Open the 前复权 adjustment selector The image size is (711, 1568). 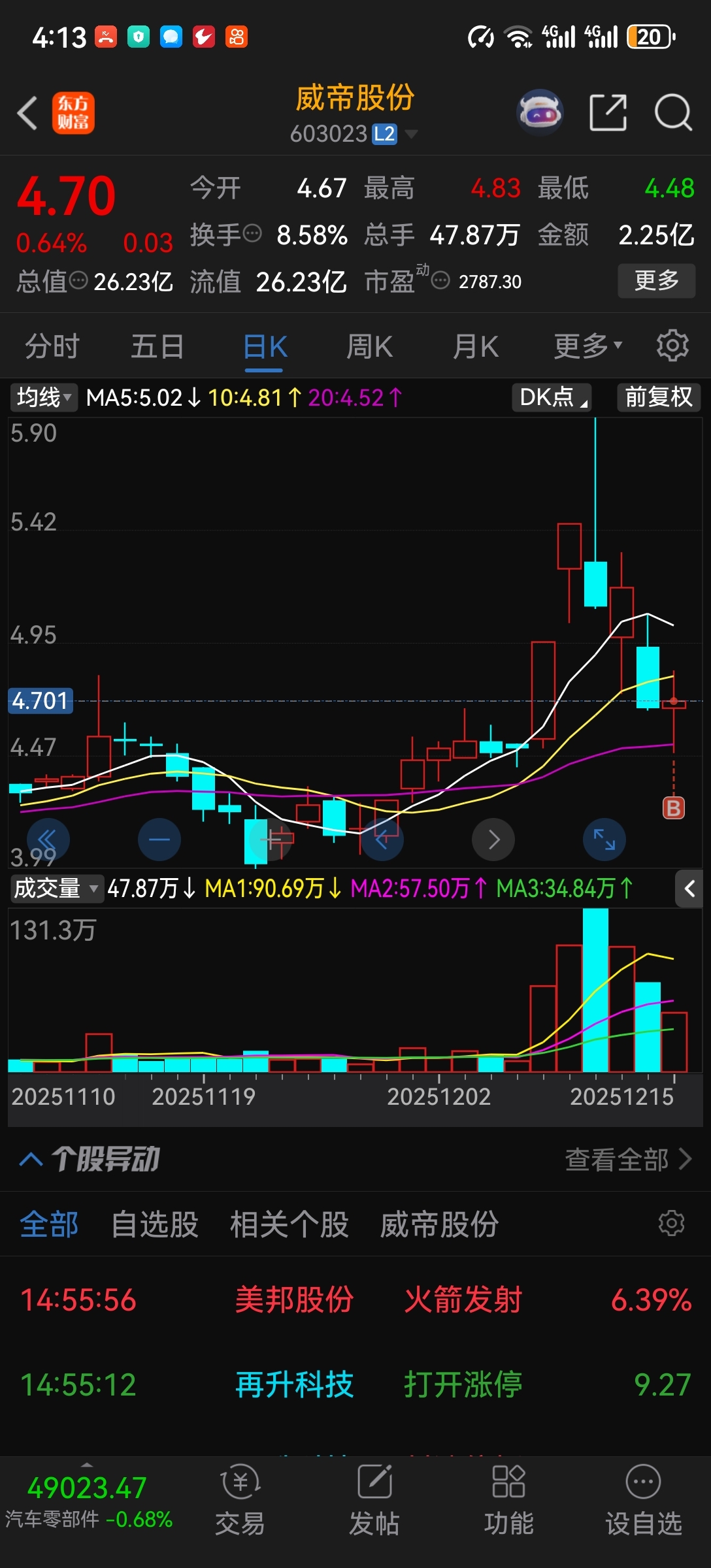pyautogui.click(x=659, y=397)
